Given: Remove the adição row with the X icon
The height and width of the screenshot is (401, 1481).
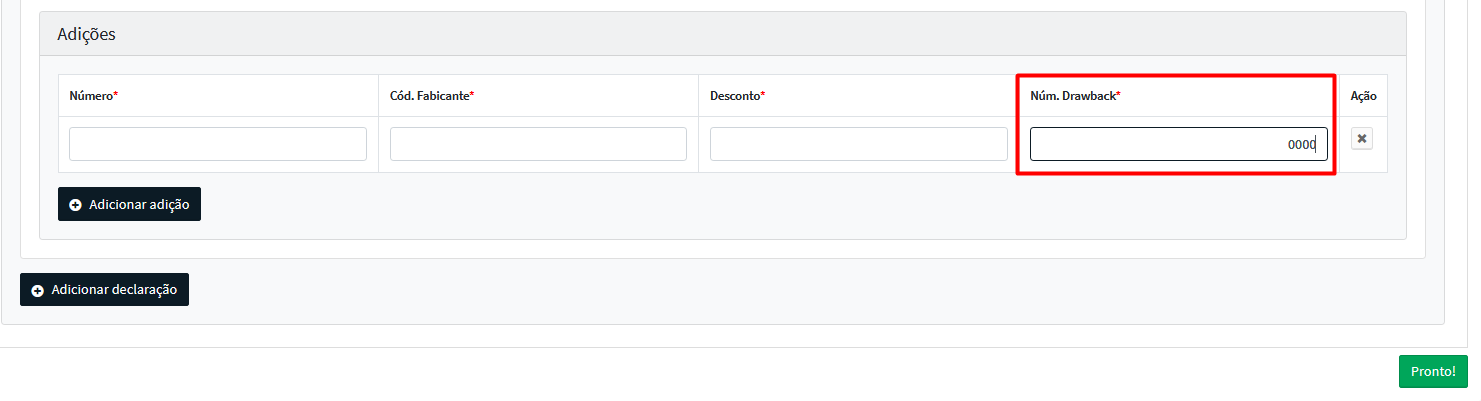Looking at the screenshot, I should point(1361,139).
